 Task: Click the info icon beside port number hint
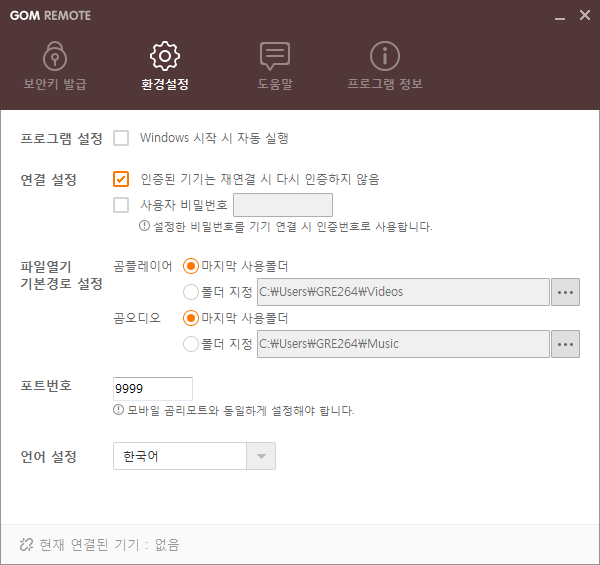point(118,410)
